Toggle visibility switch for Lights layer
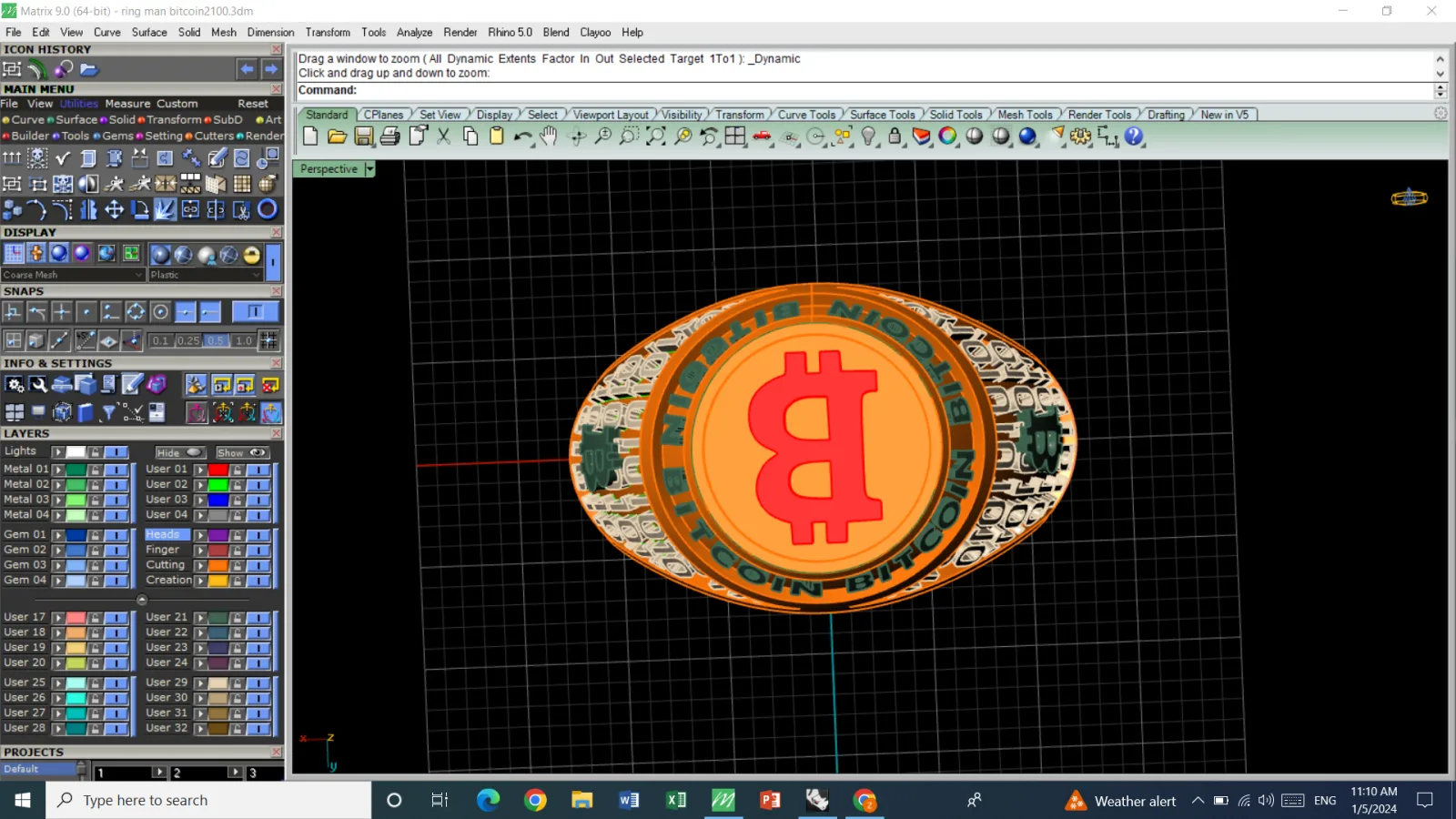This screenshot has width=1456, height=819. point(116,452)
